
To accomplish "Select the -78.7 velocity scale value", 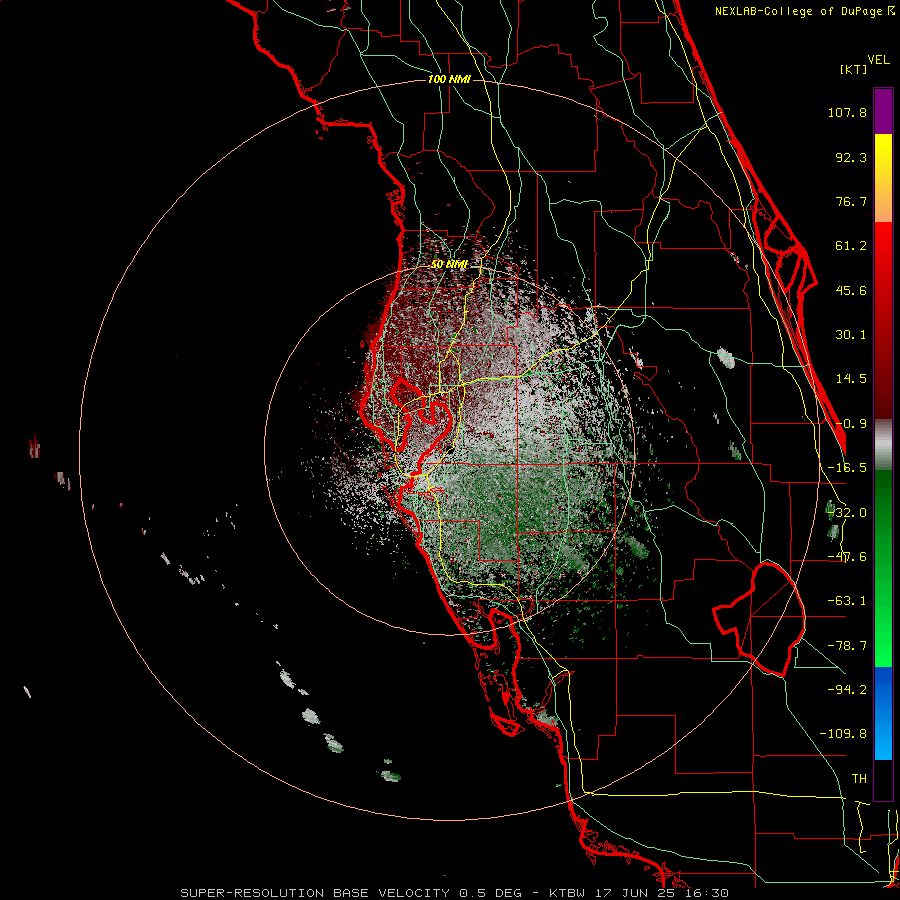I will [847, 646].
